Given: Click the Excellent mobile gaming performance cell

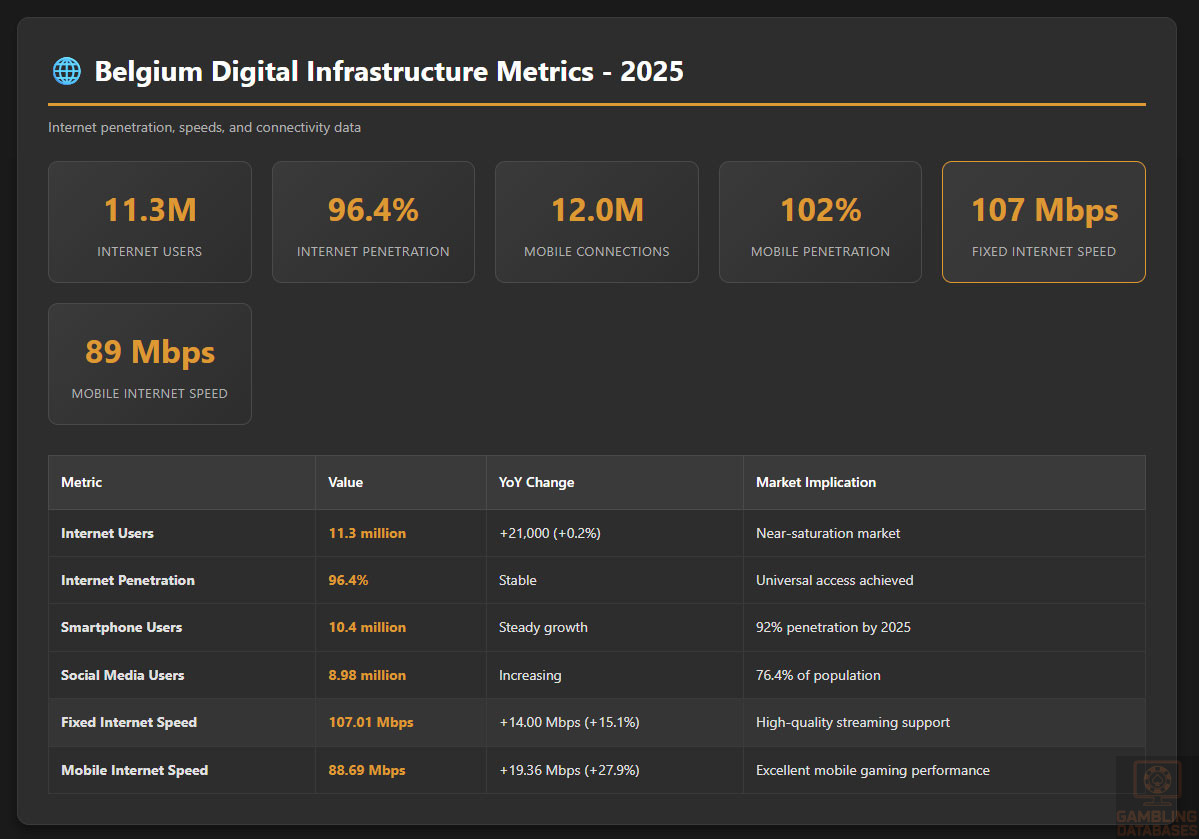Looking at the screenshot, I should point(872,770).
